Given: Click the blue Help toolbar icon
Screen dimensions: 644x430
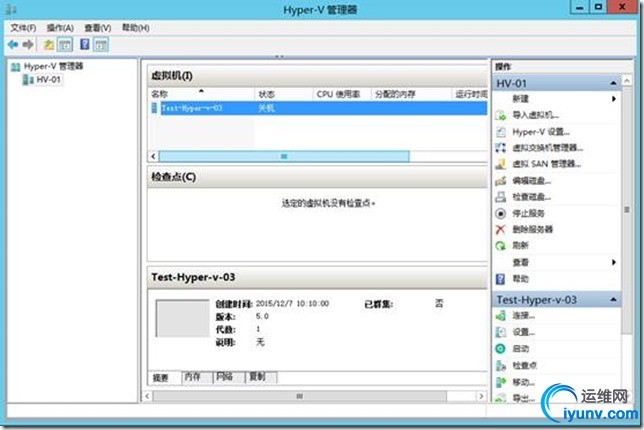Looking at the screenshot, I should tap(85, 44).
